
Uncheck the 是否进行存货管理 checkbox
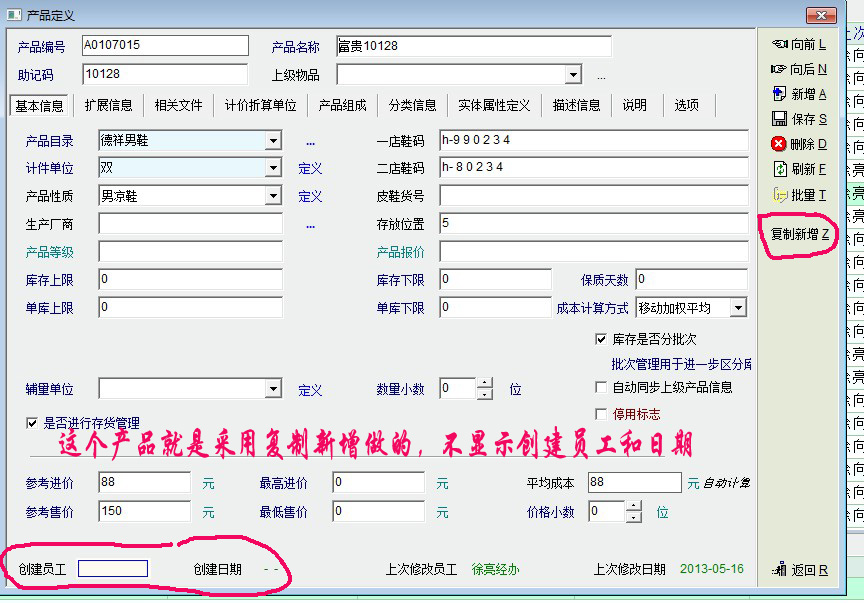pyautogui.click(x=32, y=423)
